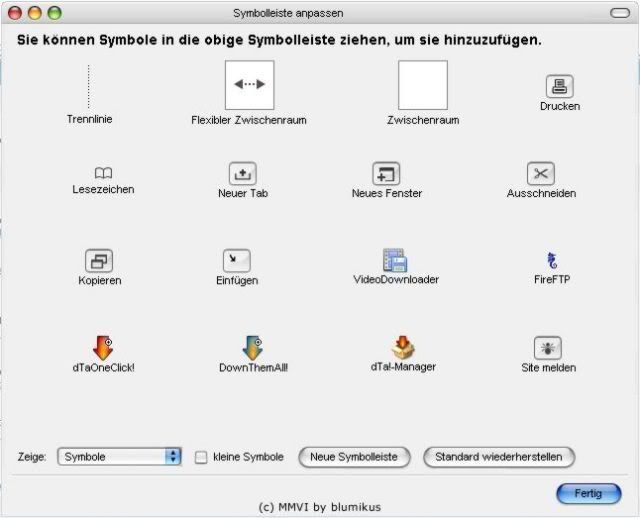
Task: Click the DownThemAll! arrow icon
Action: [x=252, y=347]
